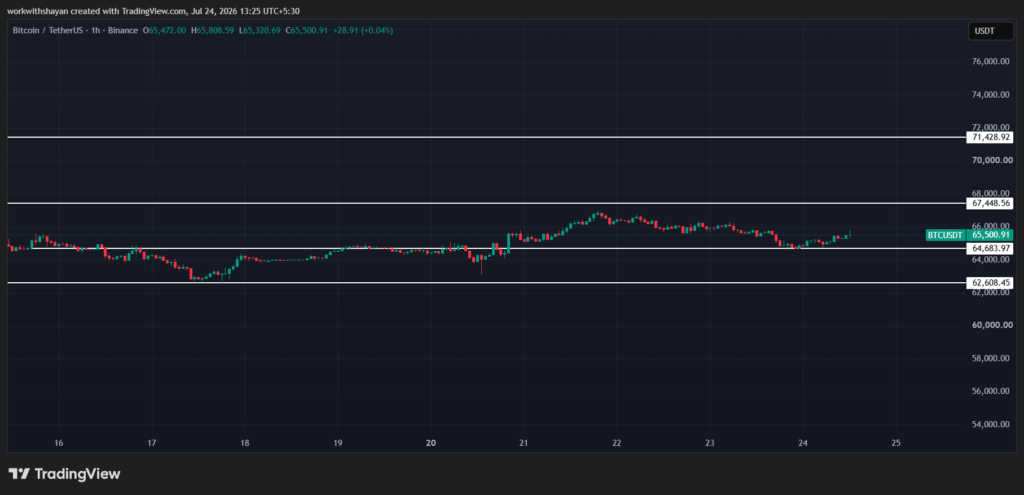Click the BTCUSDT symbol tag
Image resolution: width=1024 pixels, height=495 pixels.
click(946, 235)
